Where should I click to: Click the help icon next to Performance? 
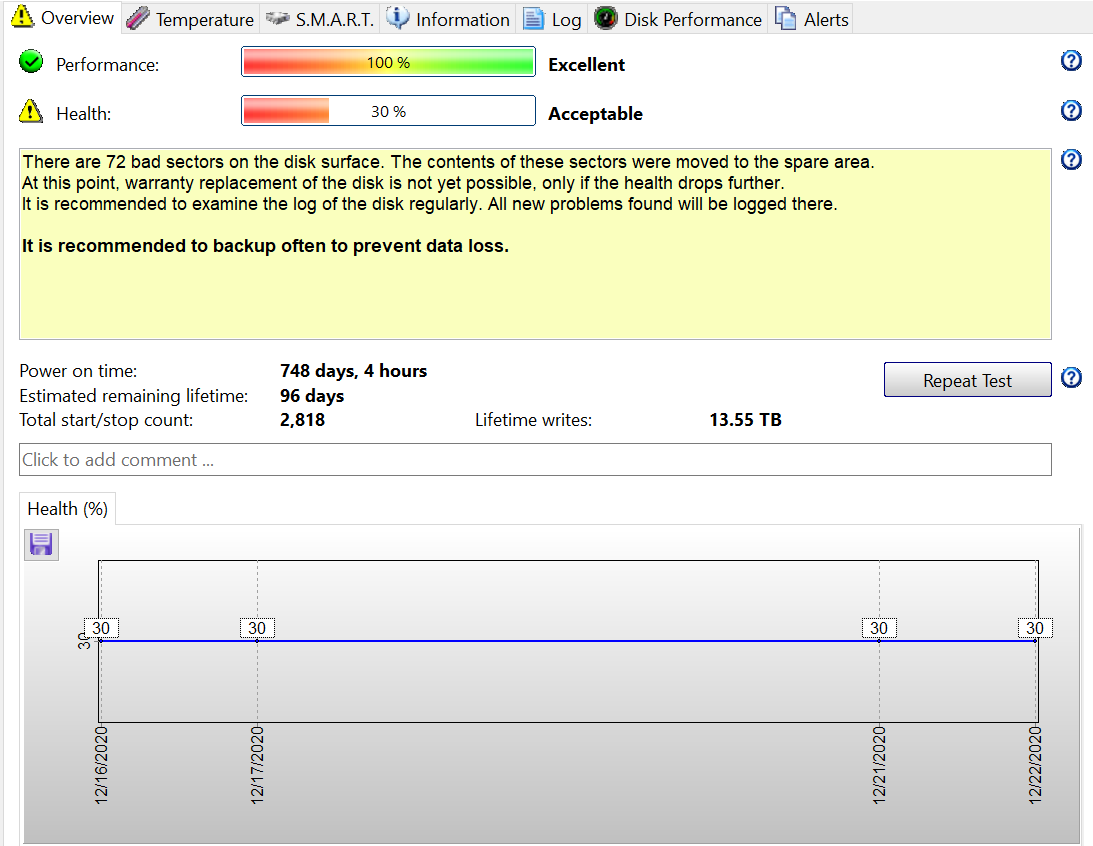pyautogui.click(x=1071, y=61)
